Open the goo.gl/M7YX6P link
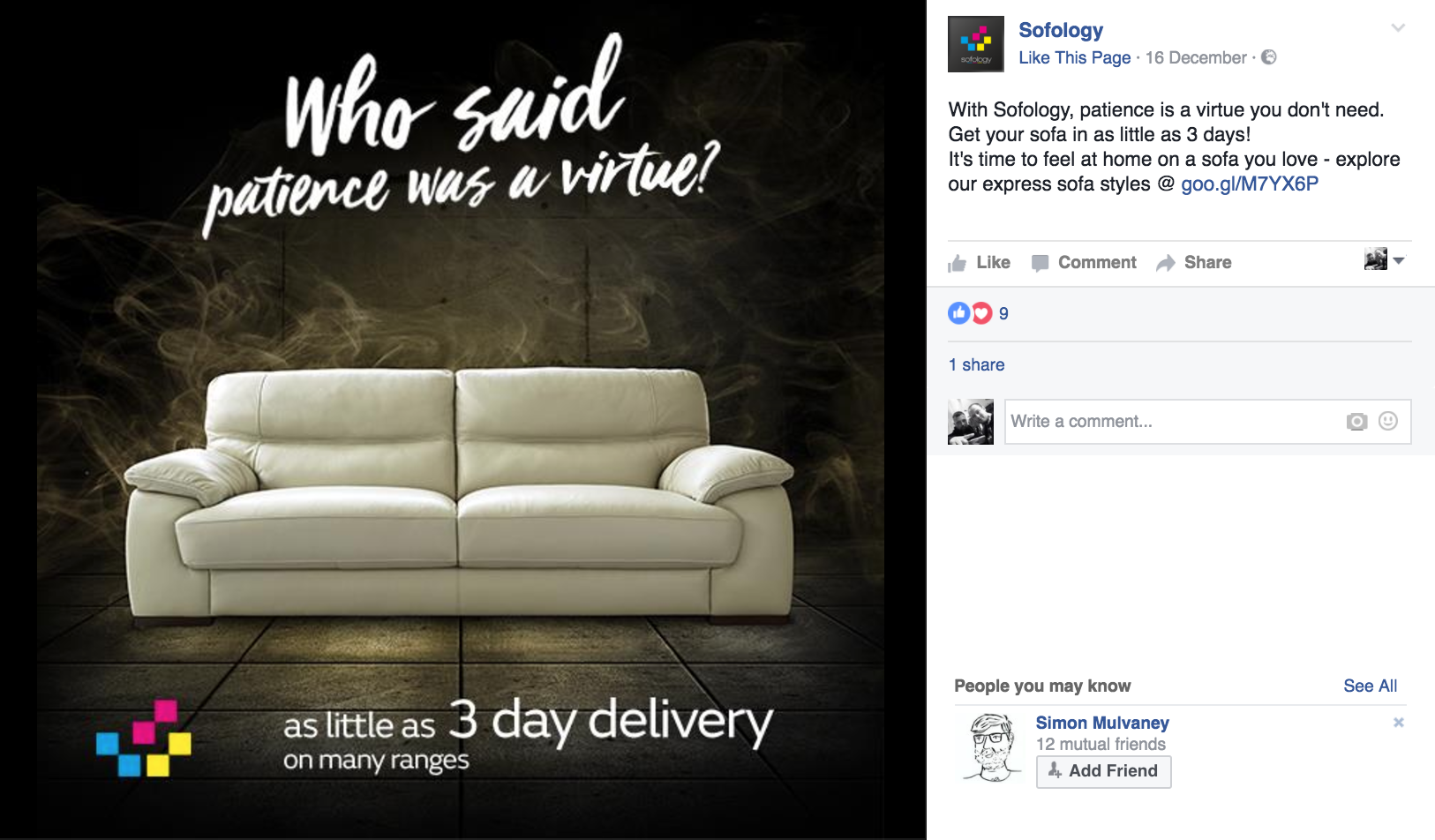 1250,184
